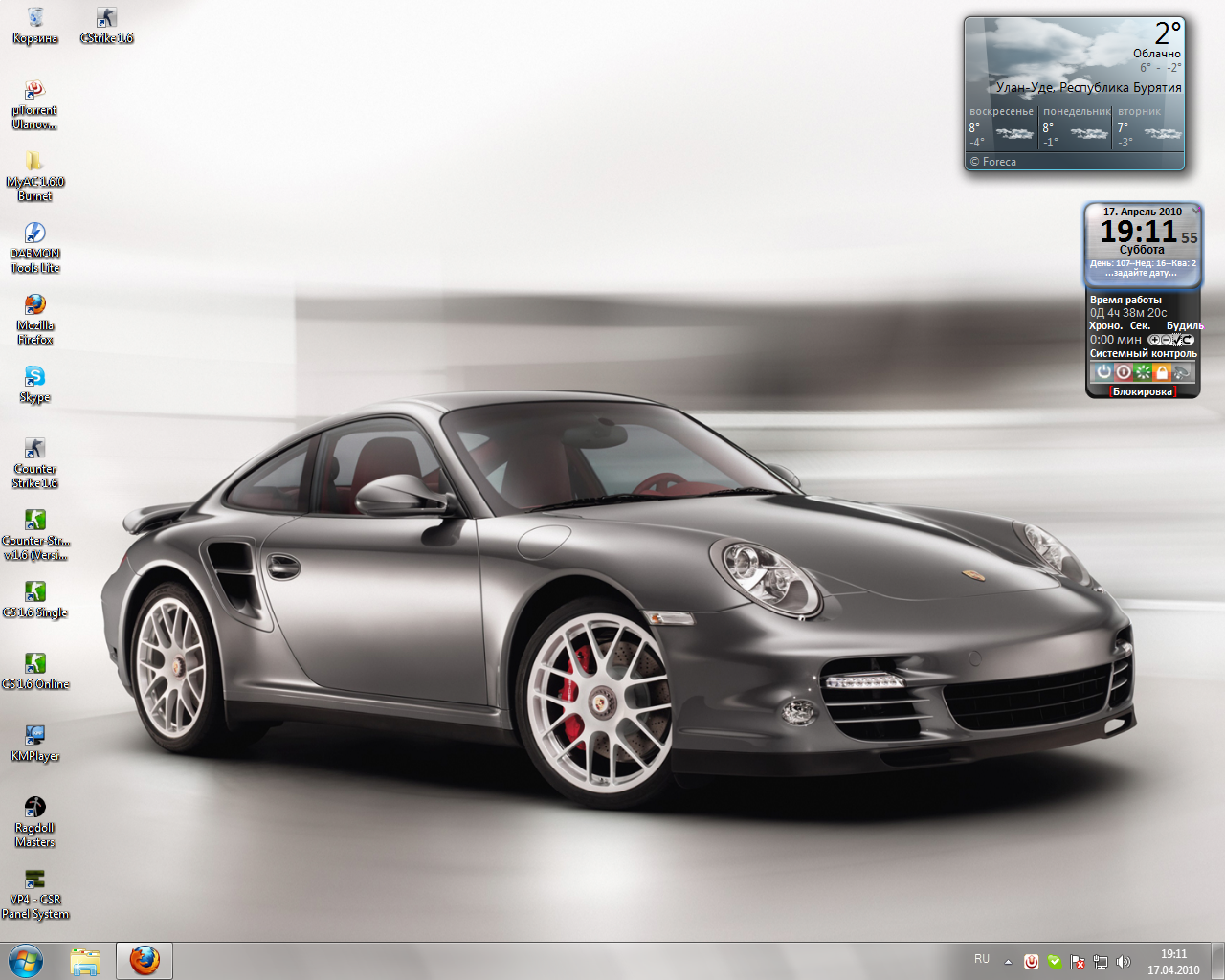This screenshot has width=1225, height=980.
Task: Click the Skype icon in the system tray
Action: coord(1054,962)
